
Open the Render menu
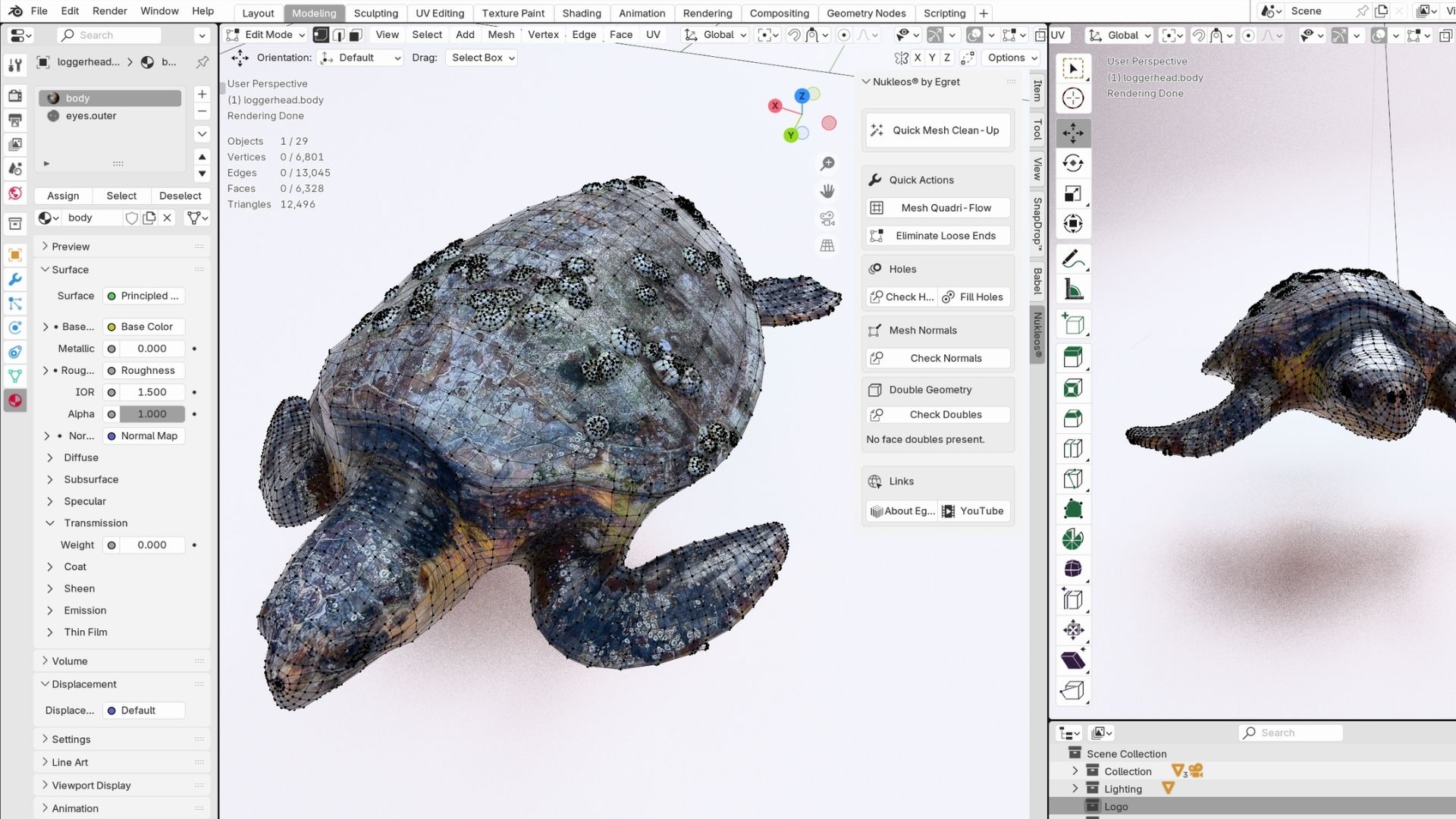109,11
